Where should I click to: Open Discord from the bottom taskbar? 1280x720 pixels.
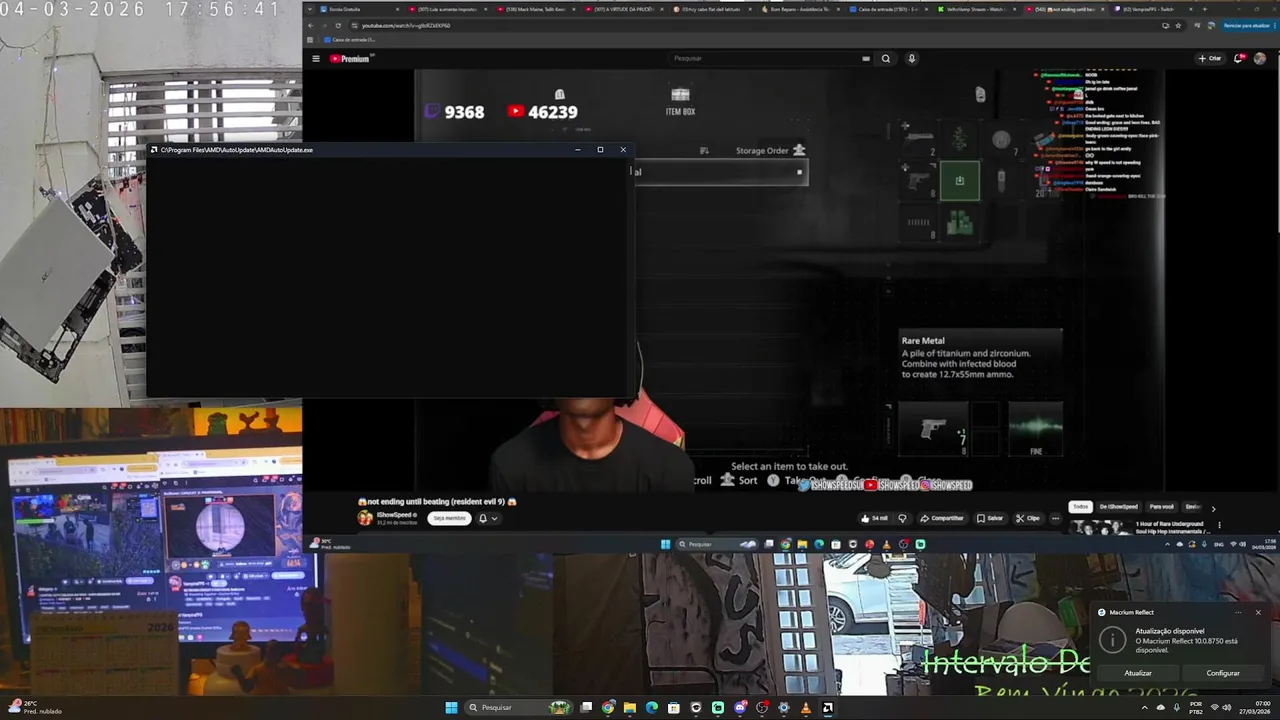(x=740, y=708)
